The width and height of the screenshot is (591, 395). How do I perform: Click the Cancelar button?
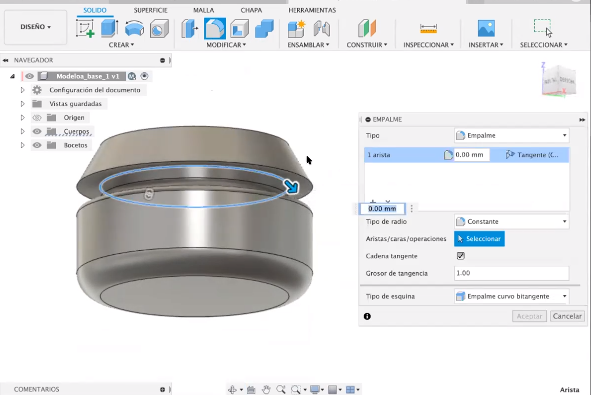(567, 316)
